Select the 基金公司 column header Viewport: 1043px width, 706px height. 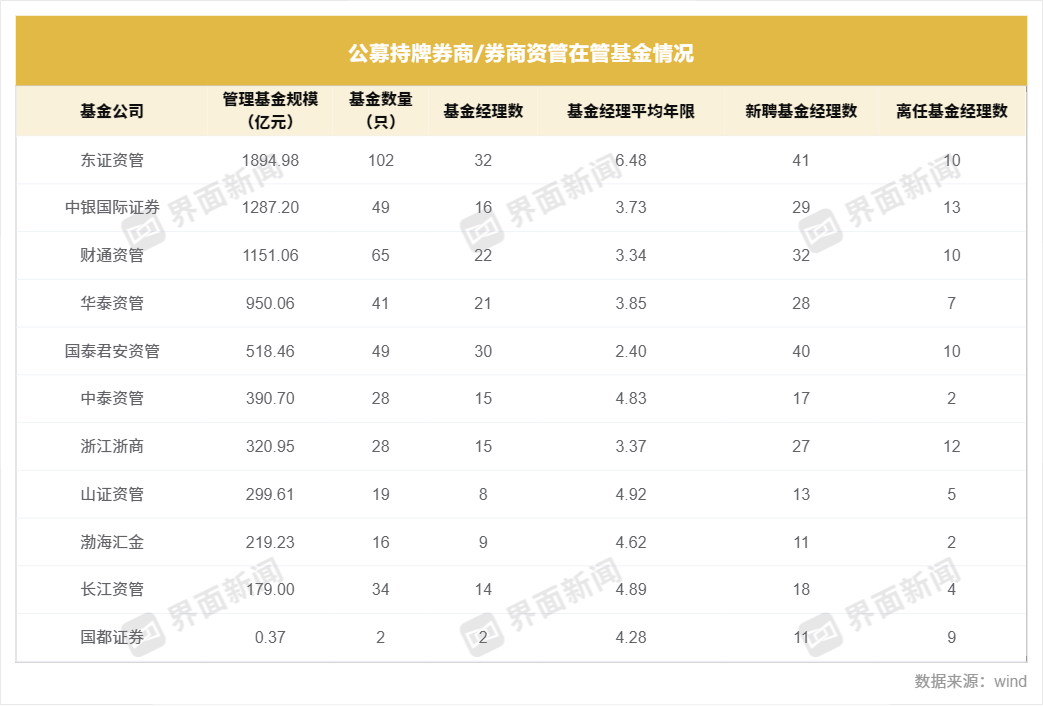pos(112,111)
